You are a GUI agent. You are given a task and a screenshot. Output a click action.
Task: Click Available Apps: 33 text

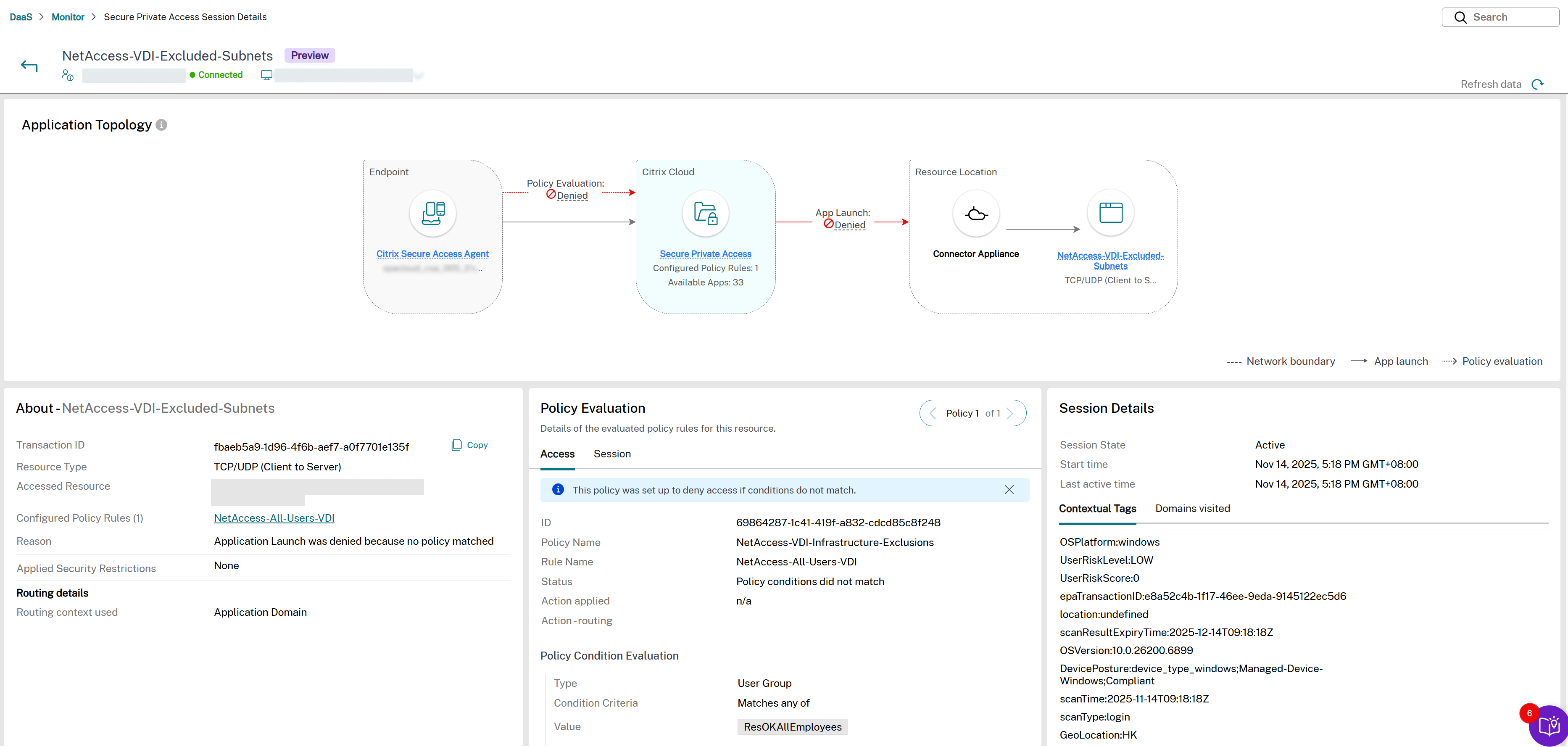pyautogui.click(x=706, y=282)
